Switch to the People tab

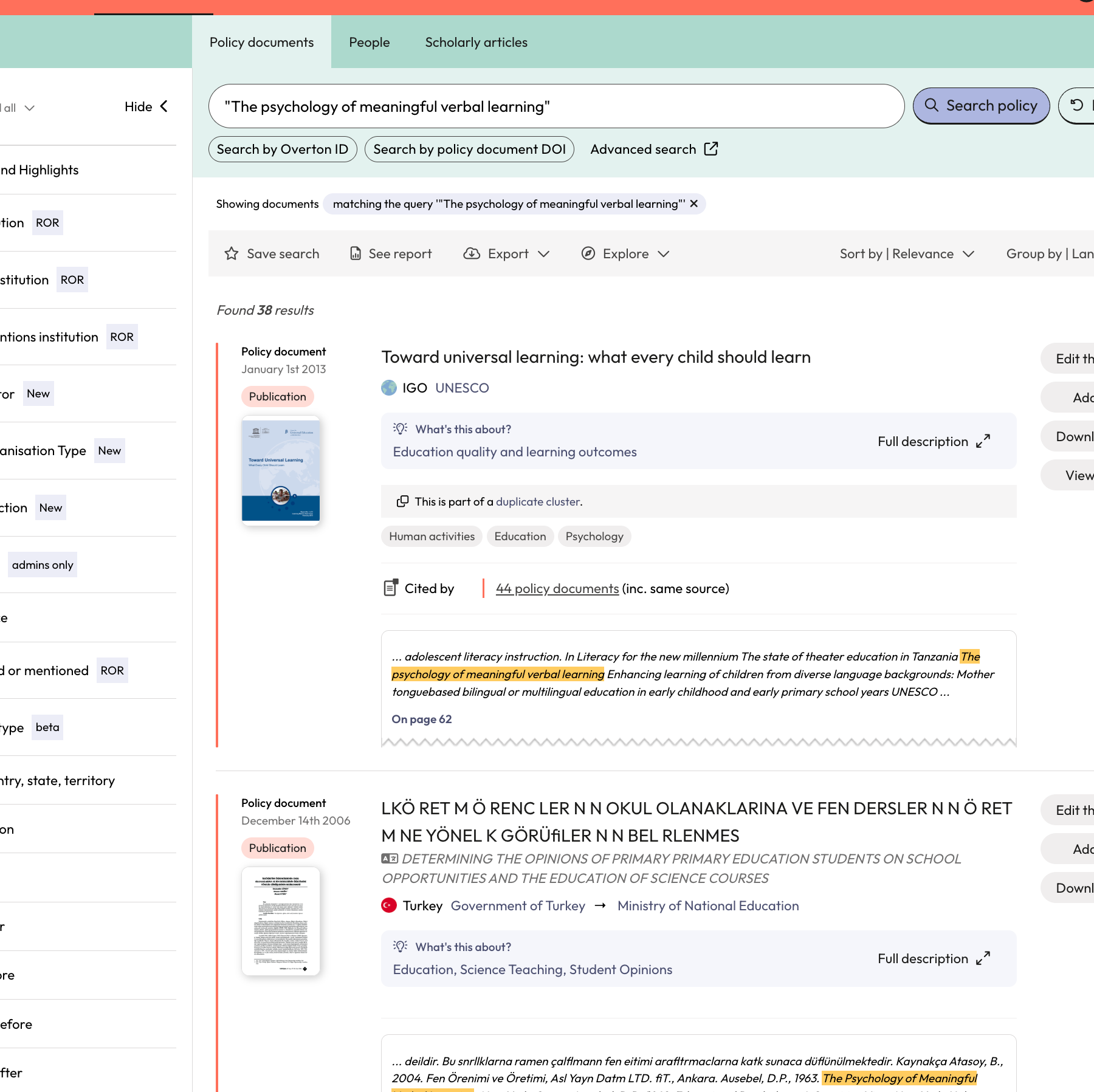(369, 42)
